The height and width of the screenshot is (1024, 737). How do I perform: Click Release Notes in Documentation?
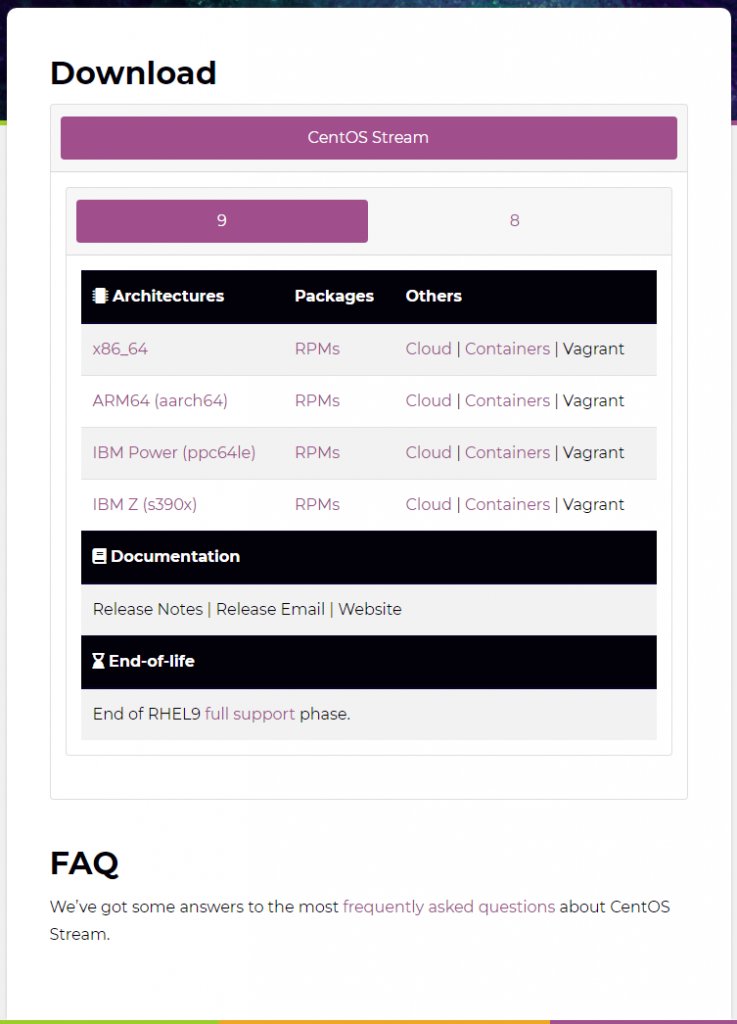pyautogui.click(x=148, y=609)
